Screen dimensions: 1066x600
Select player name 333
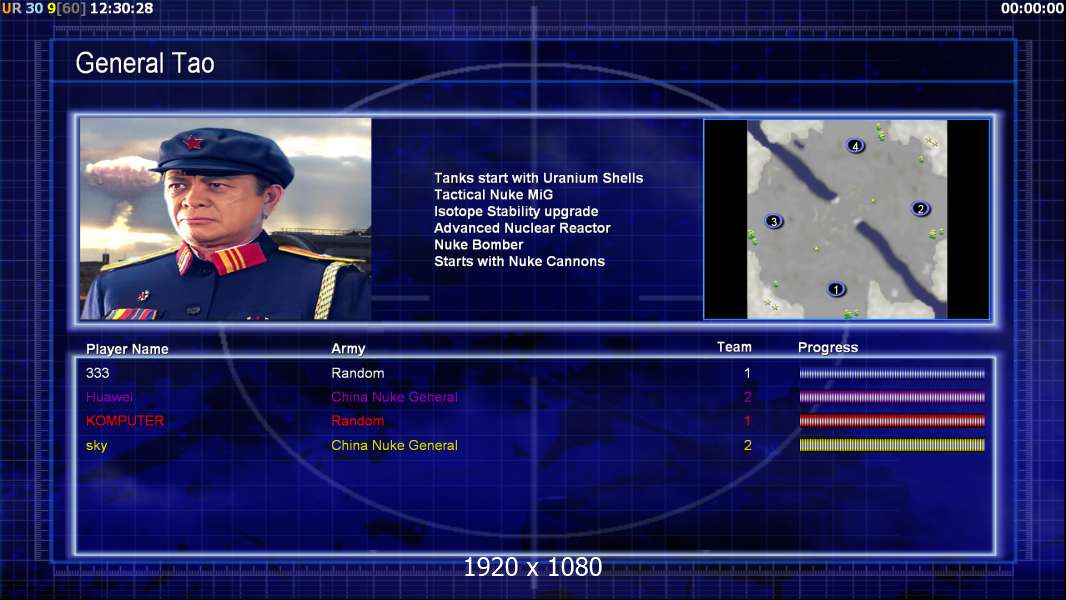pos(97,373)
